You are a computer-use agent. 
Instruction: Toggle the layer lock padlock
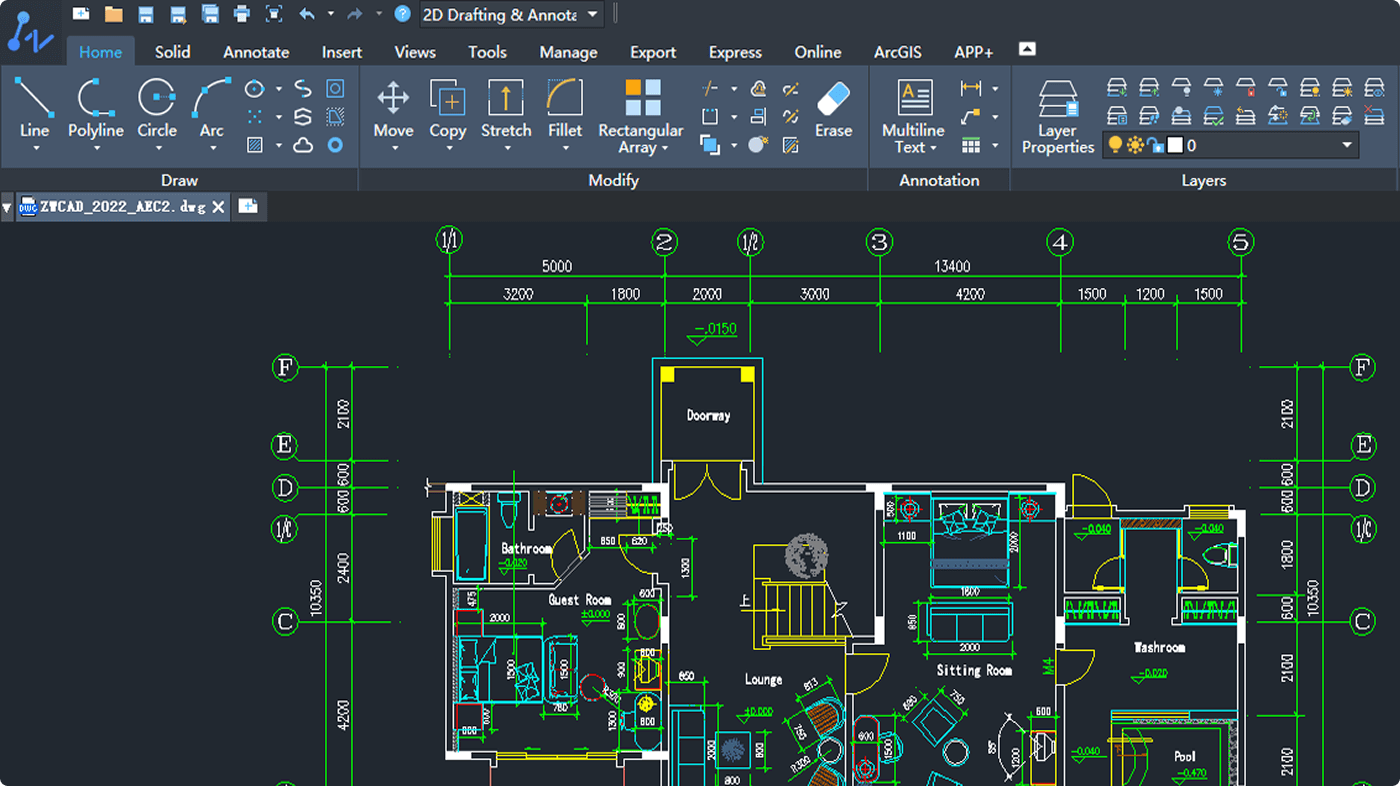1152,145
